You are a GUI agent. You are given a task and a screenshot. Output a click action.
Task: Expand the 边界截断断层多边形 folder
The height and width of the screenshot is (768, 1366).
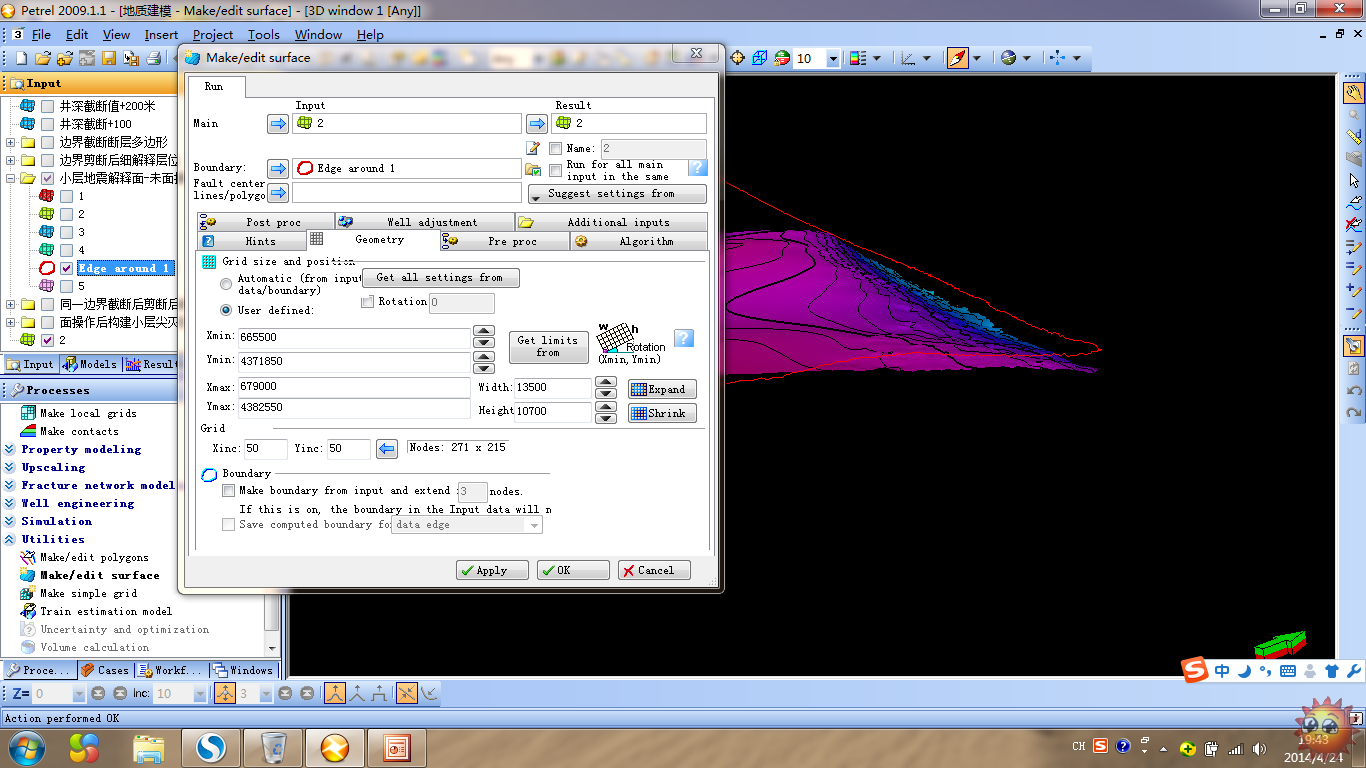tap(11, 142)
